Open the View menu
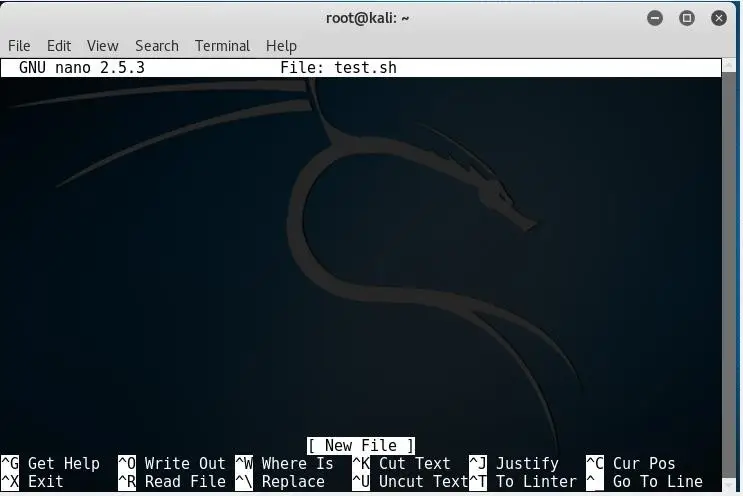 (102, 46)
